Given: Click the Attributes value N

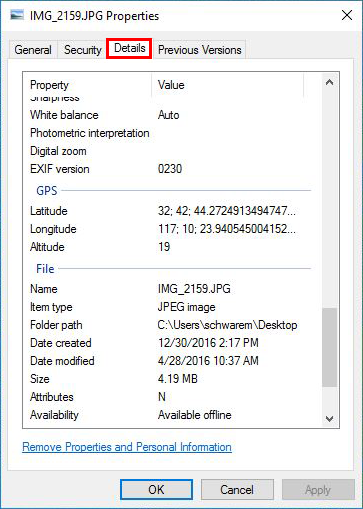Looking at the screenshot, I should (162, 397).
